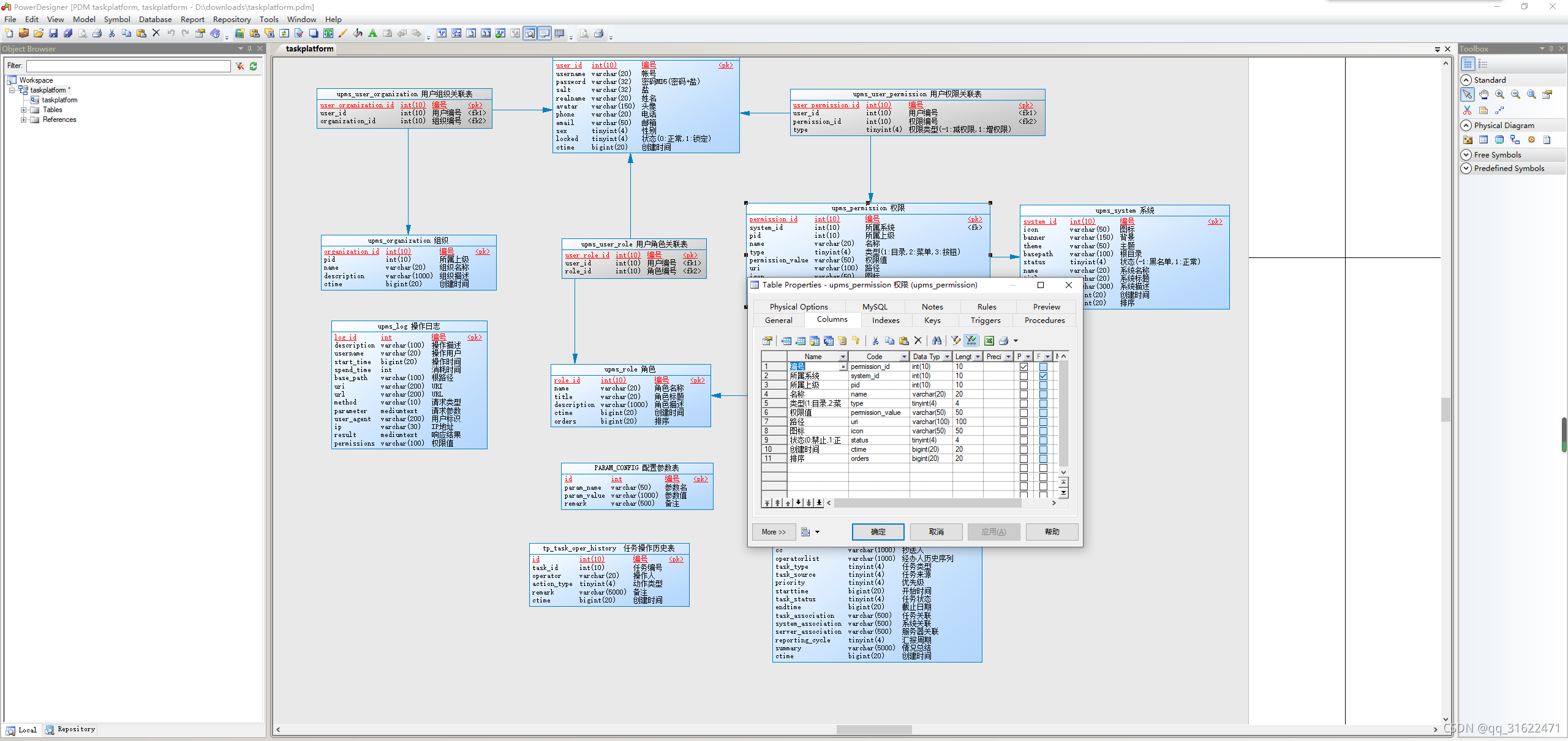The width and height of the screenshot is (1568, 741).
Task: Click the Delete X icon in columns toolbar
Action: [x=918, y=341]
